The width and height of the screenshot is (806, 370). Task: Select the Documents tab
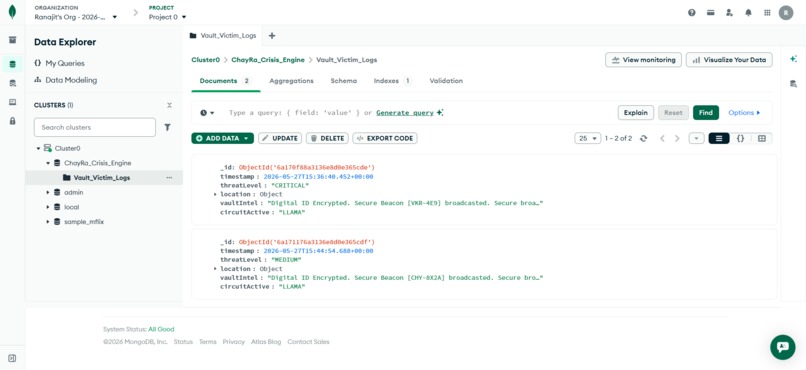(225, 81)
